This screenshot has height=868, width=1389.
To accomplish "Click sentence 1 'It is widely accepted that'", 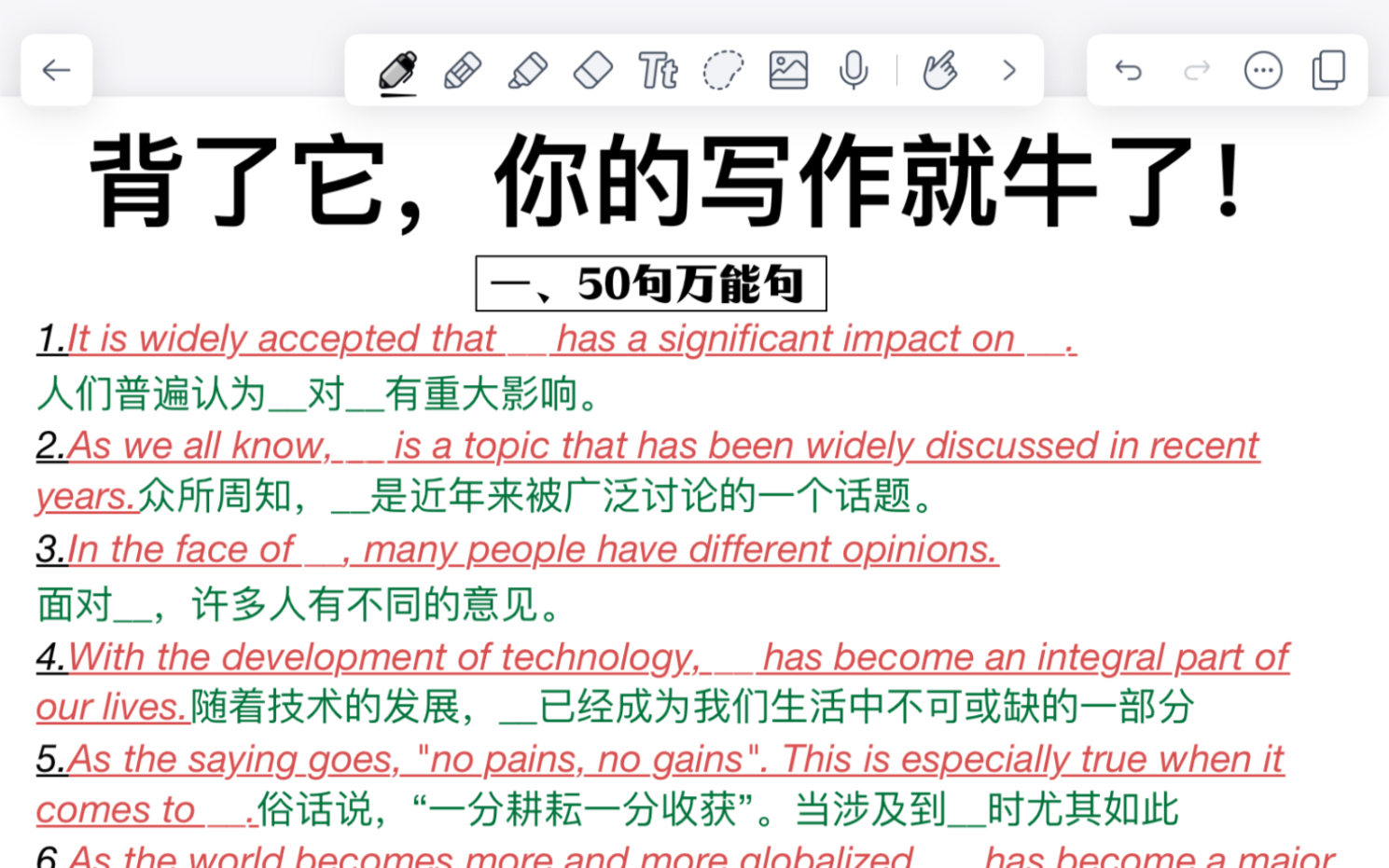I will pyautogui.click(x=282, y=338).
